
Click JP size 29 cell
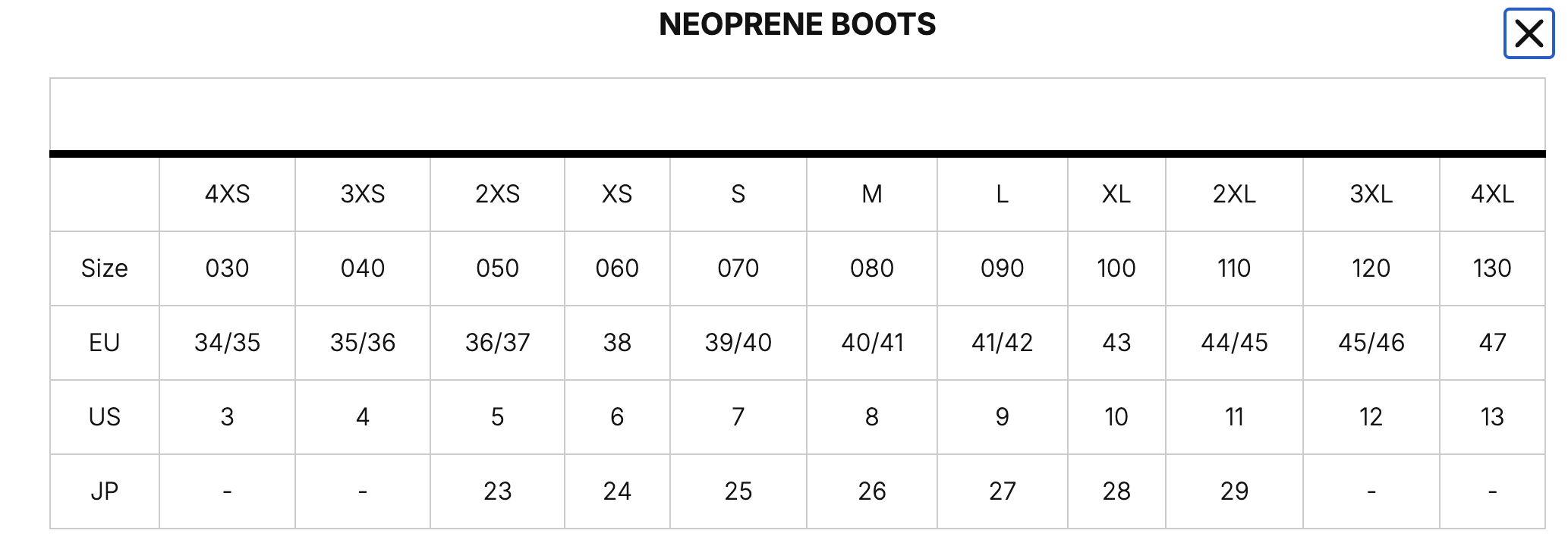click(1234, 491)
